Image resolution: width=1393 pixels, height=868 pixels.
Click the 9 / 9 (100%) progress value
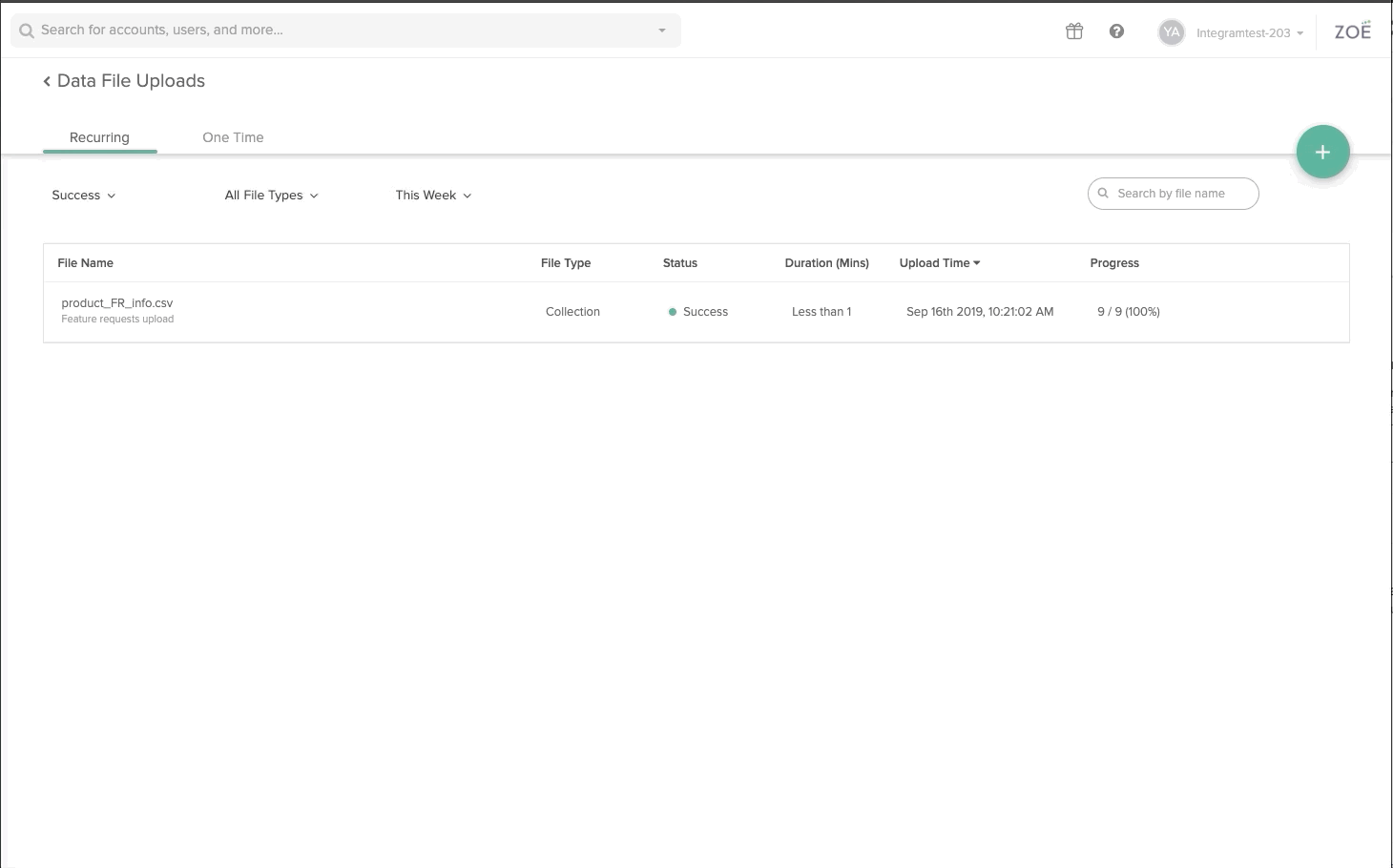[1129, 312]
